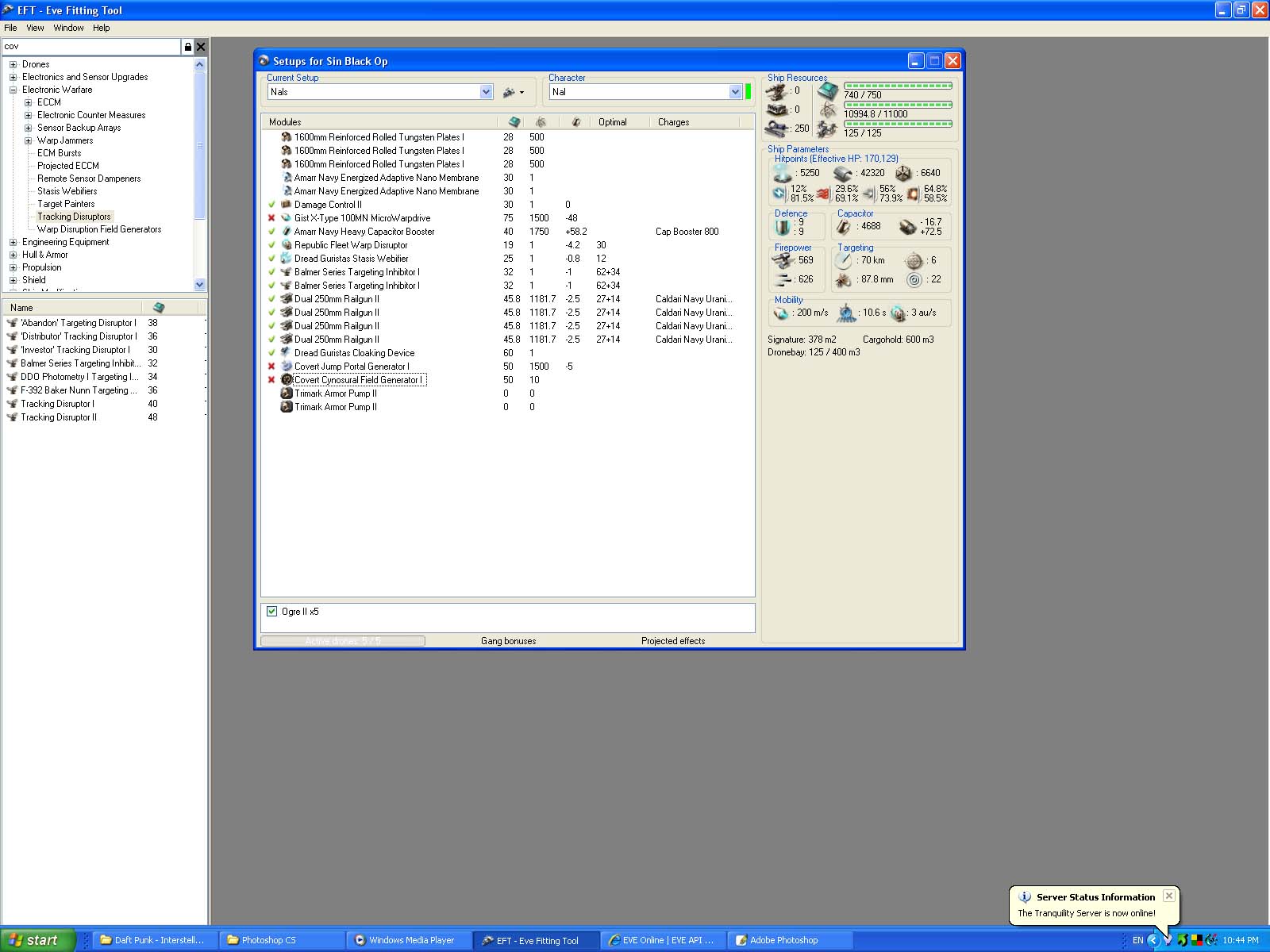Screen dimensions: 1270x952
Task: Expand the Hull & Armor tree node
Action: (x=13, y=255)
